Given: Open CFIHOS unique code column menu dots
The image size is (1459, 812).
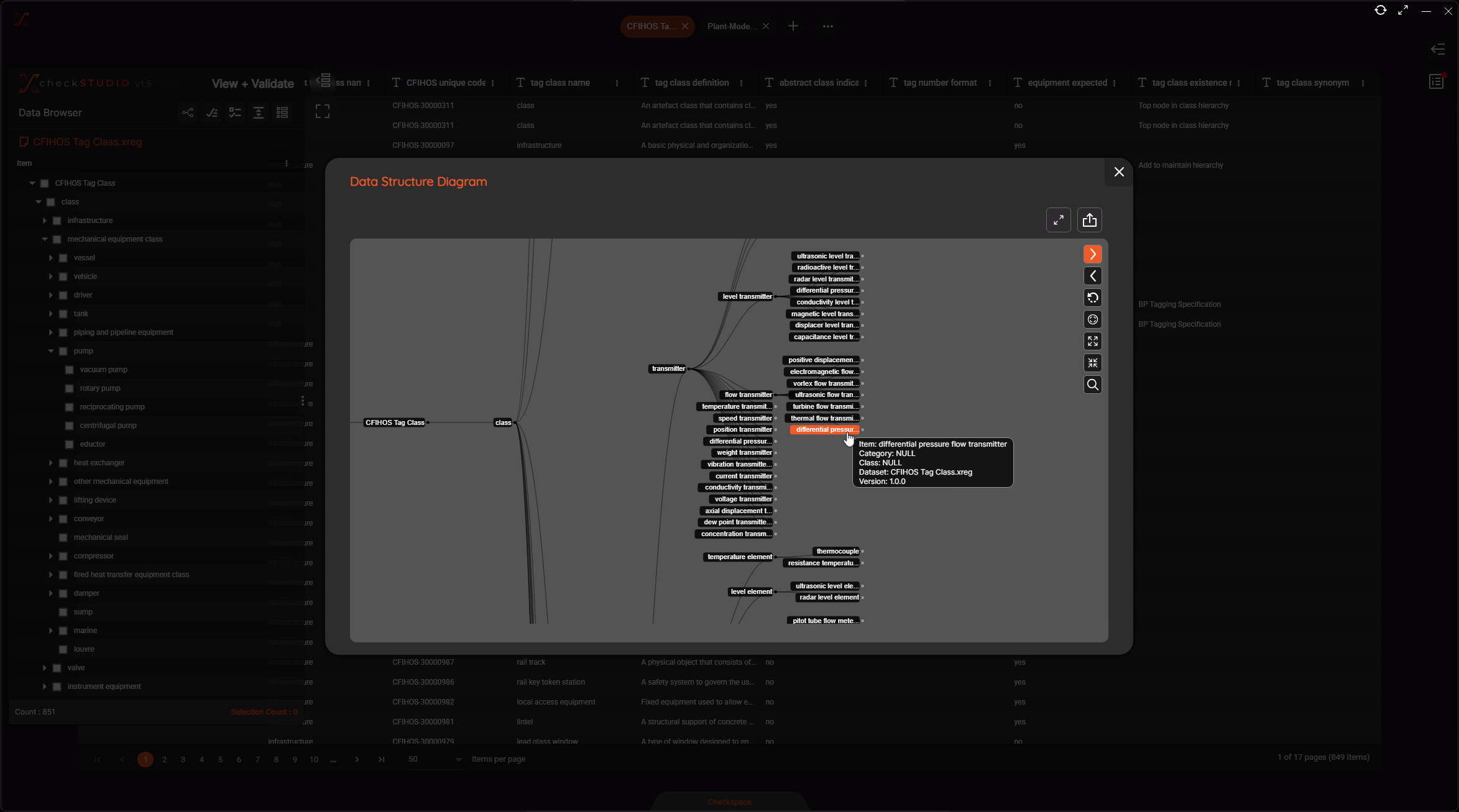Looking at the screenshot, I should (492, 83).
